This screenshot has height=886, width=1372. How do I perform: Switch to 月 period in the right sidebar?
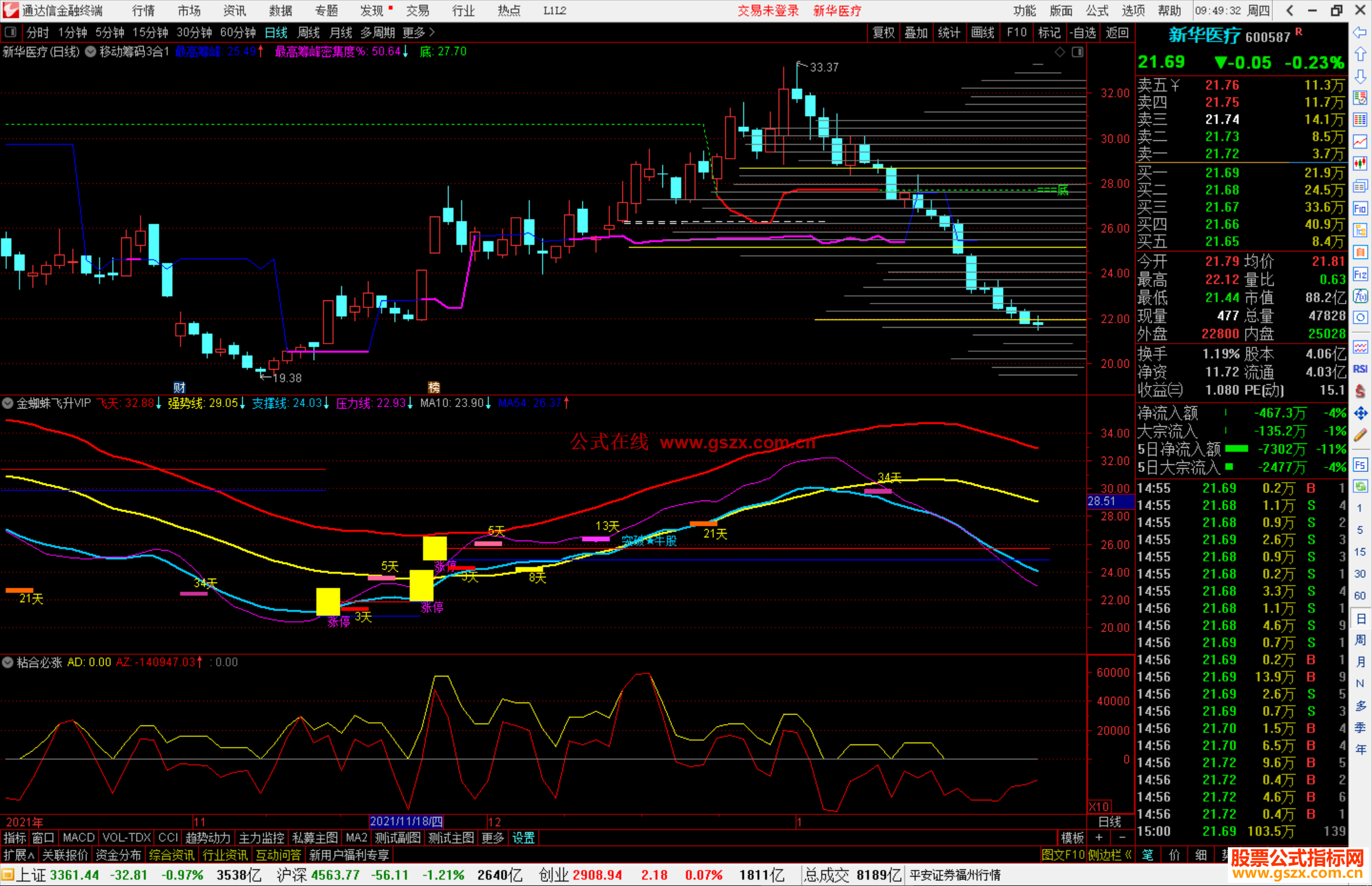point(1360,662)
